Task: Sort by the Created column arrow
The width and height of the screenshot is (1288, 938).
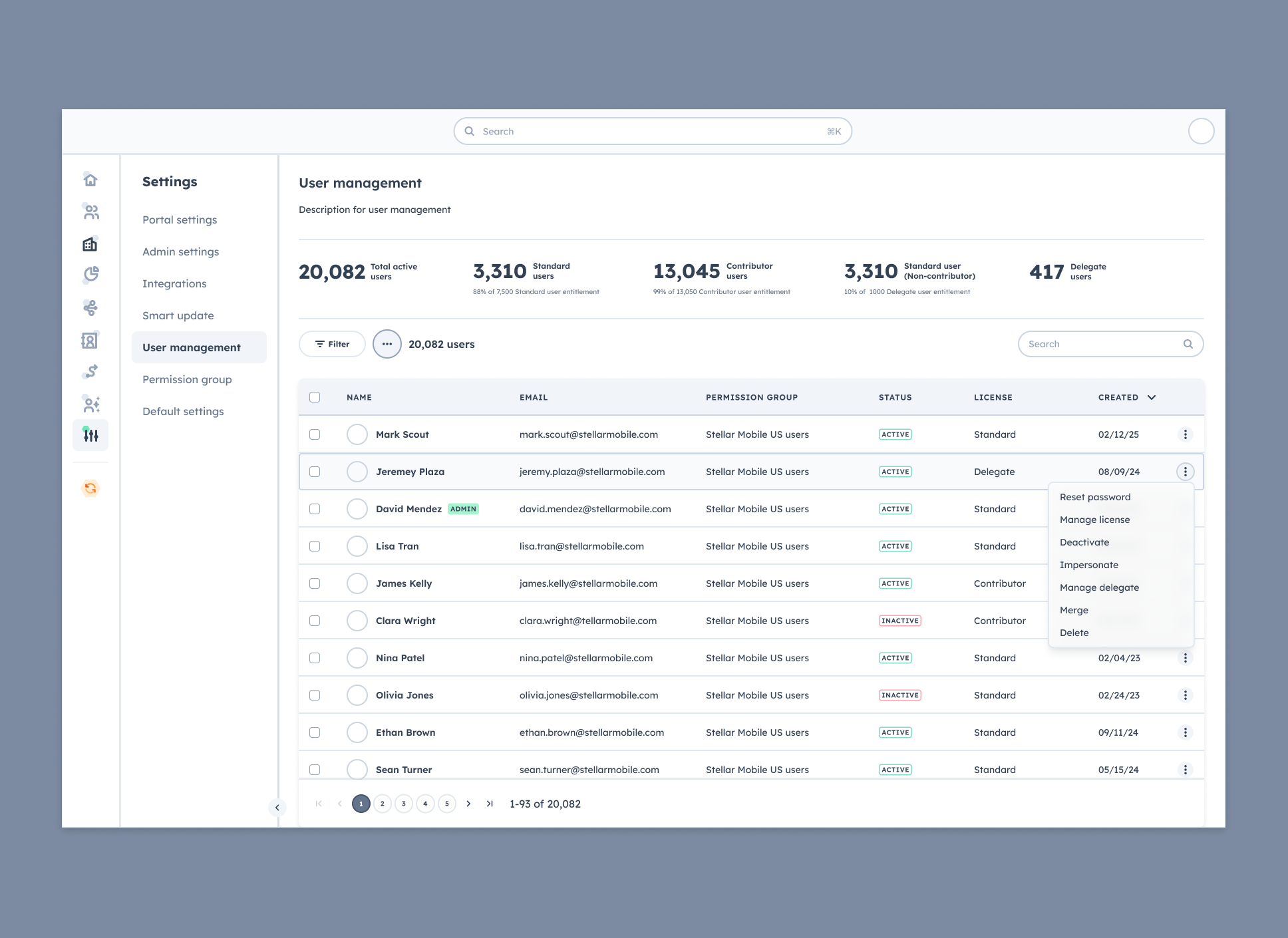Action: 1152,397
